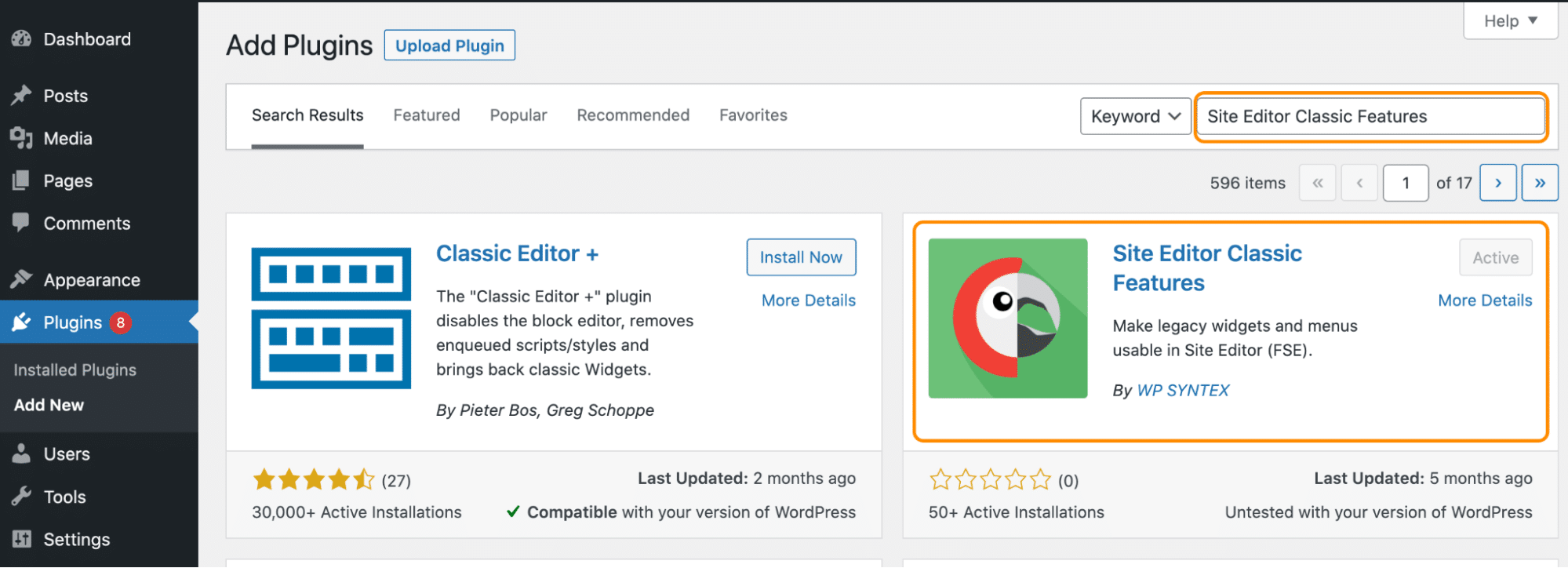Click the disabled first page arrow
The image size is (1568, 568).
tap(1318, 183)
